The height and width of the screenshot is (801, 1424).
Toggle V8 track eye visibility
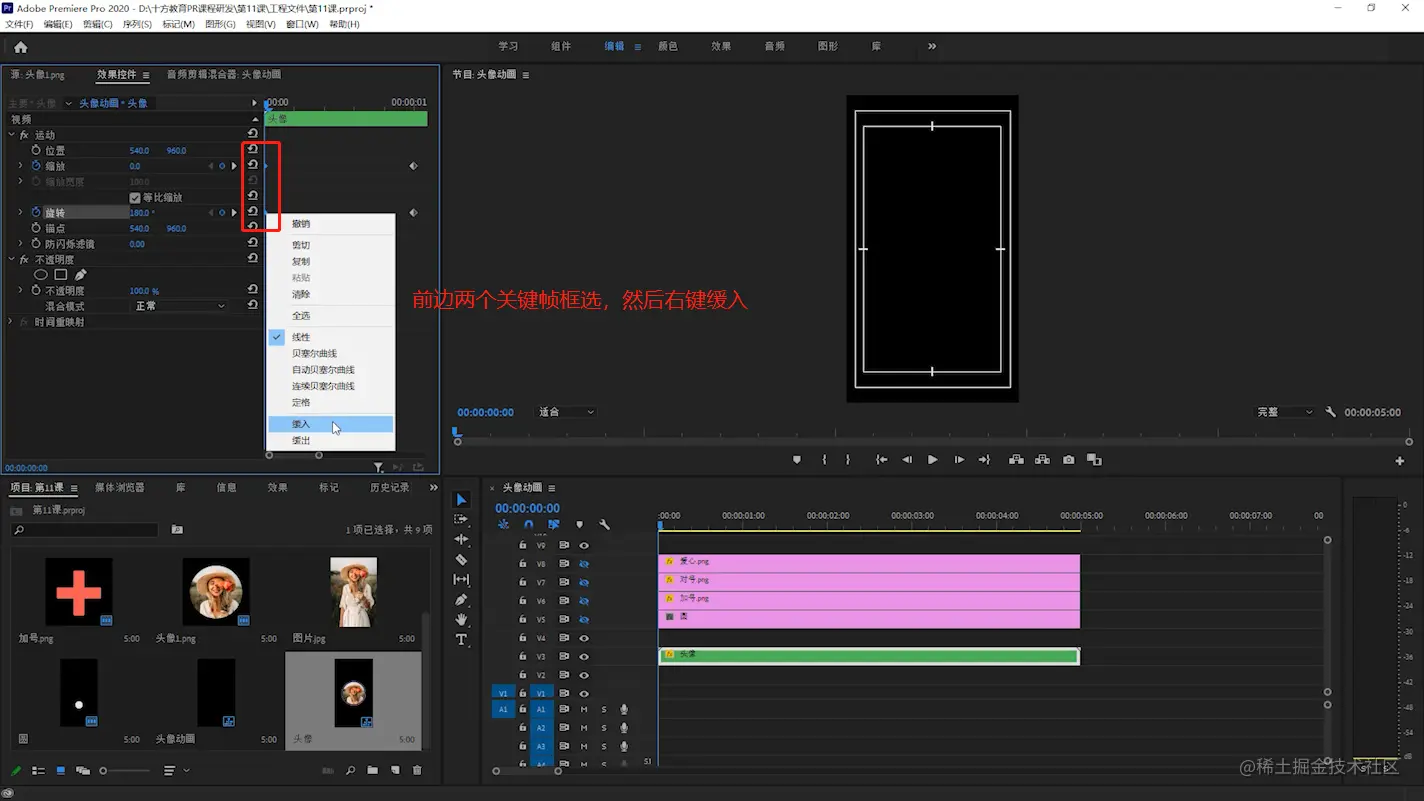[584, 564]
